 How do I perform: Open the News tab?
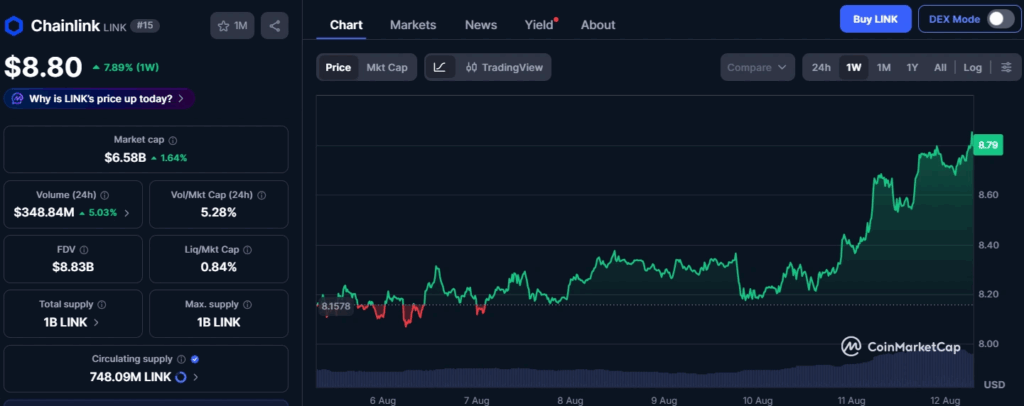(481, 25)
